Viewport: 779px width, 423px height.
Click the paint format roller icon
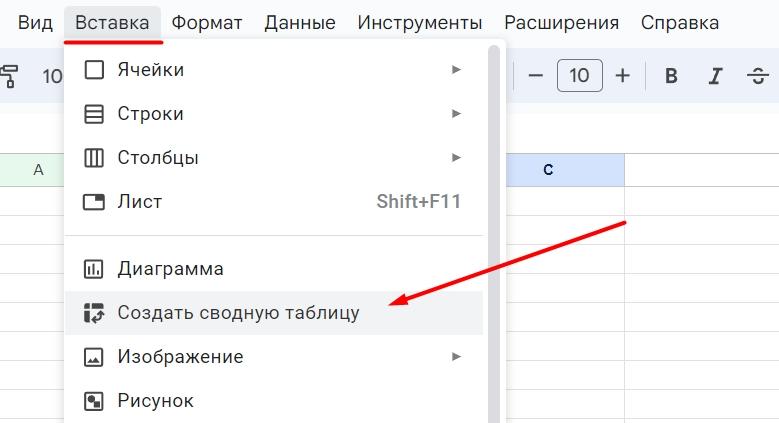point(9,76)
